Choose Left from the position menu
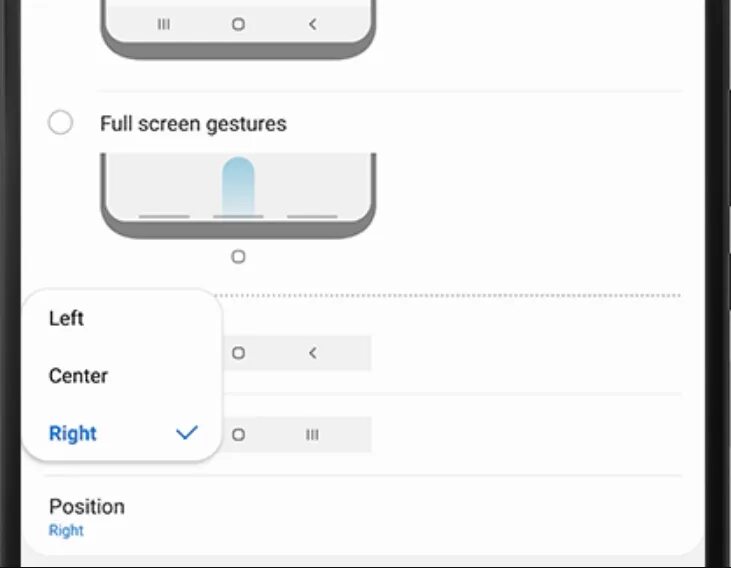Viewport: 731px width, 568px height. coord(67,318)
